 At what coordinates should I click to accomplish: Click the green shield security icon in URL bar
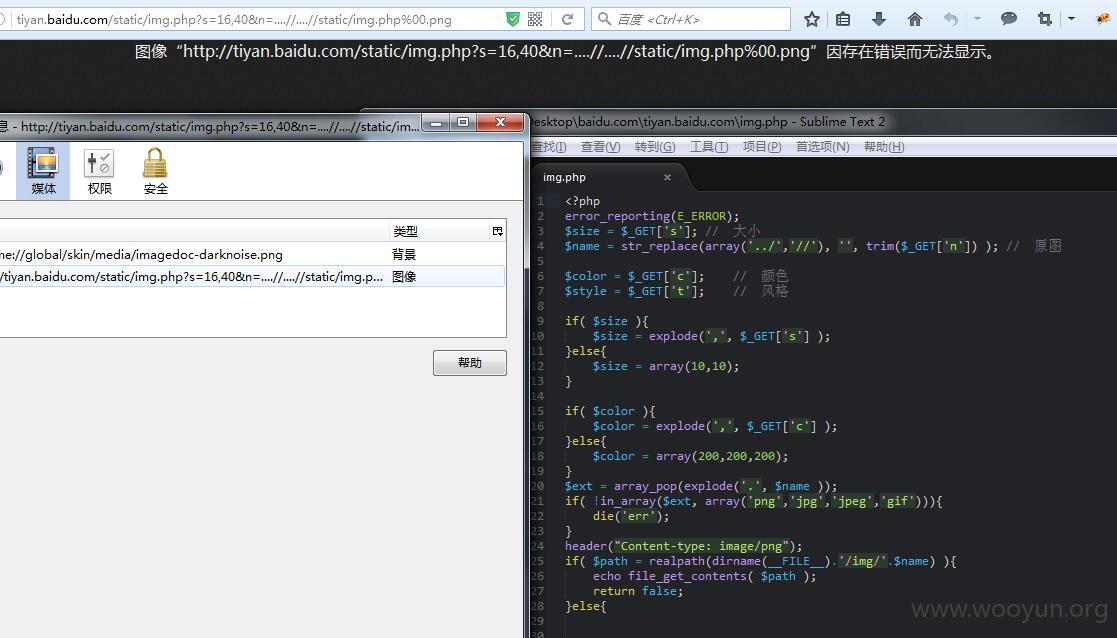click(x=512, y=19)
